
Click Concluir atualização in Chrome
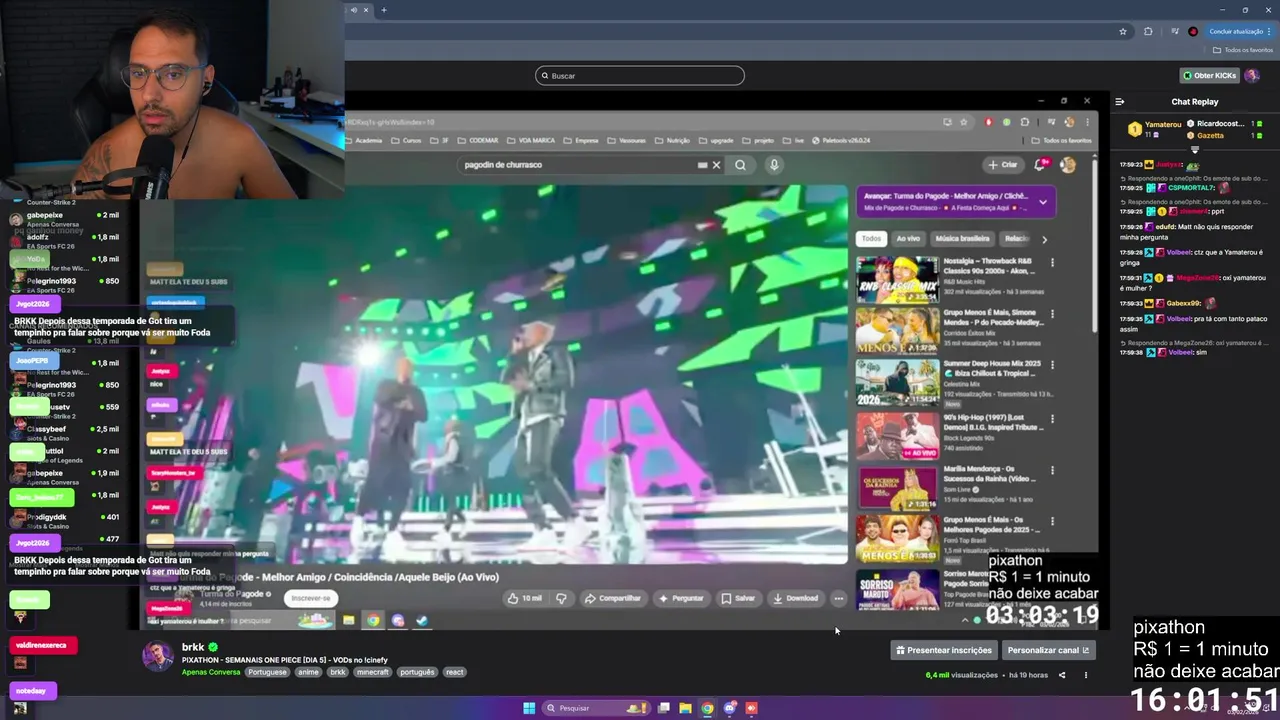(1236, 31)
